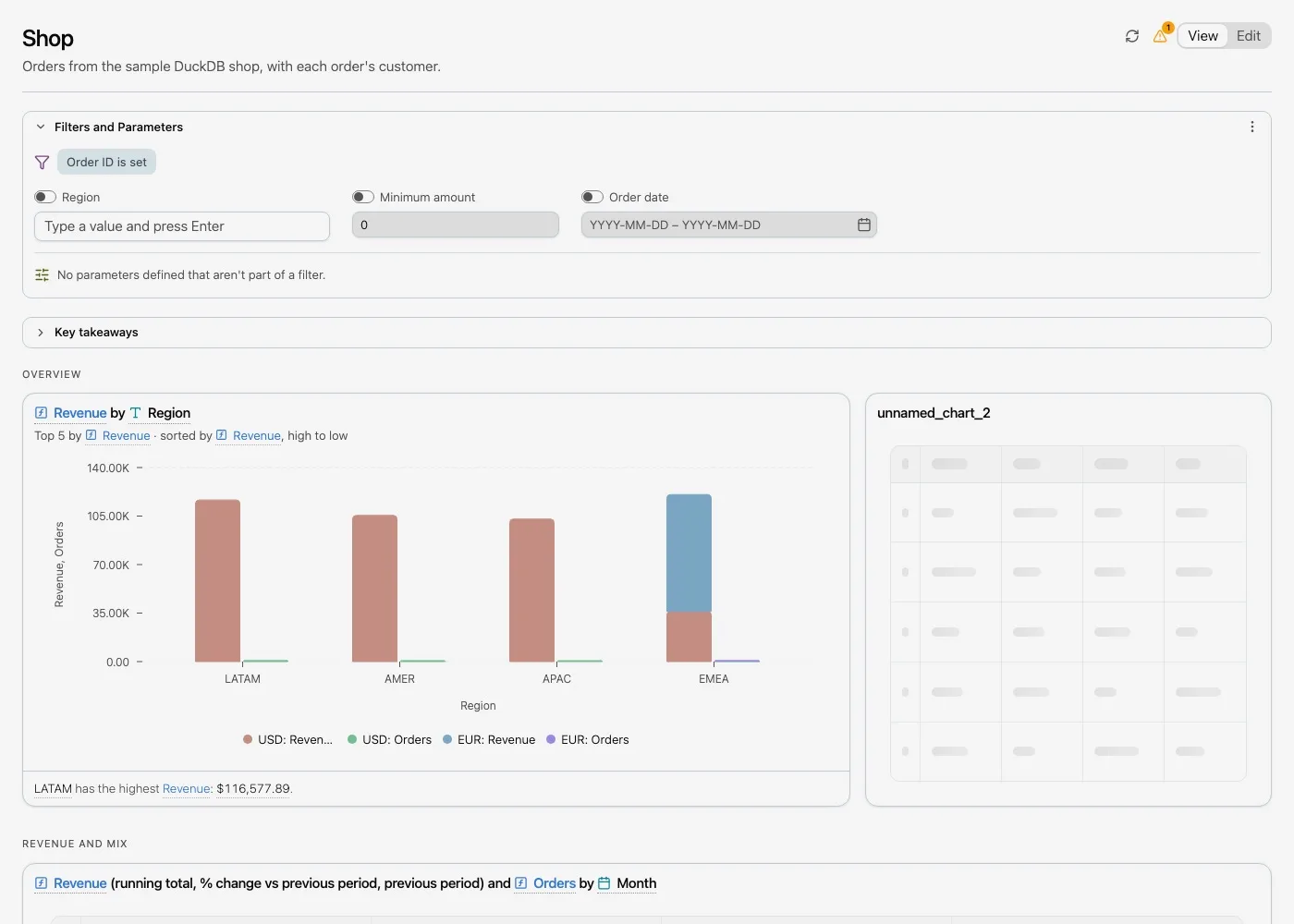Collapse the Filters and Parameters section

(x=41, y=127)
